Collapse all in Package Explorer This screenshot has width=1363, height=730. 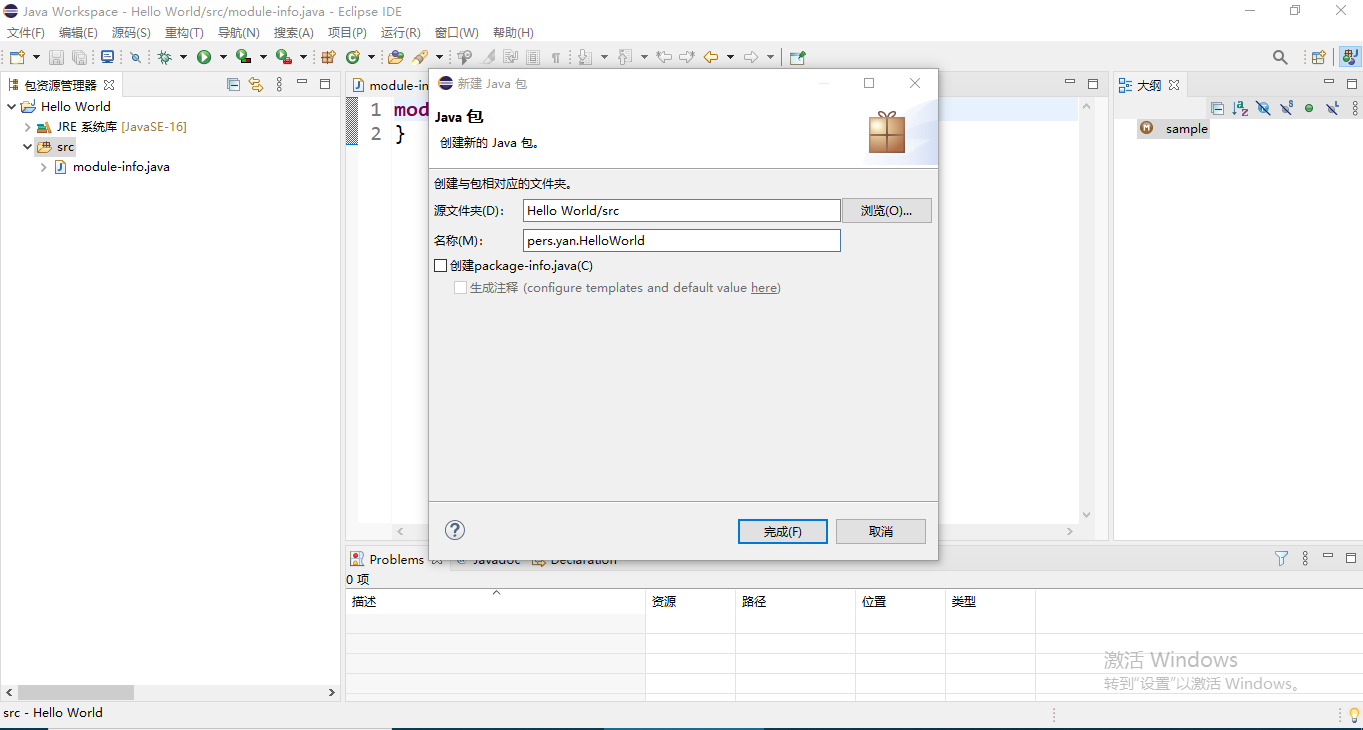pos(234,85)
